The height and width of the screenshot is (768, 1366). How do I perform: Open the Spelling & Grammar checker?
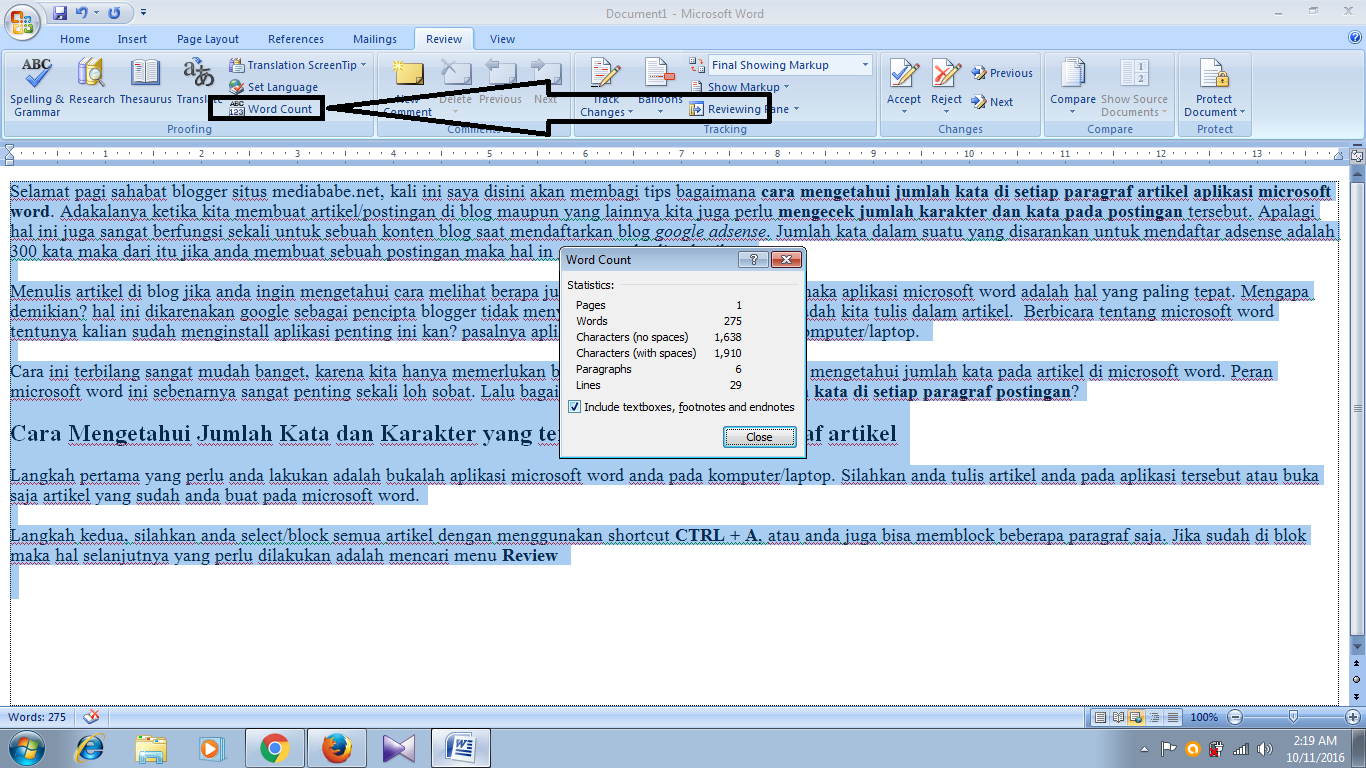pyautogui.click(x=37, y=87)
